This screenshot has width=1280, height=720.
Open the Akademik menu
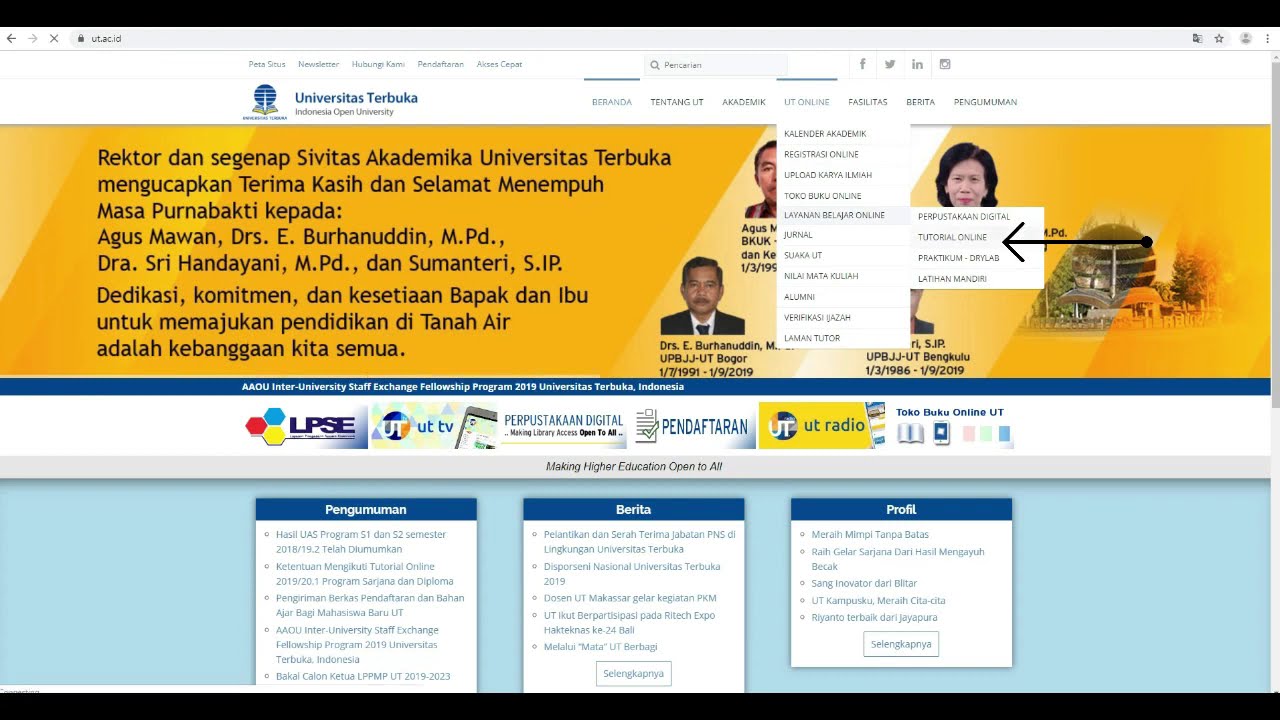[x=744, y=102]
